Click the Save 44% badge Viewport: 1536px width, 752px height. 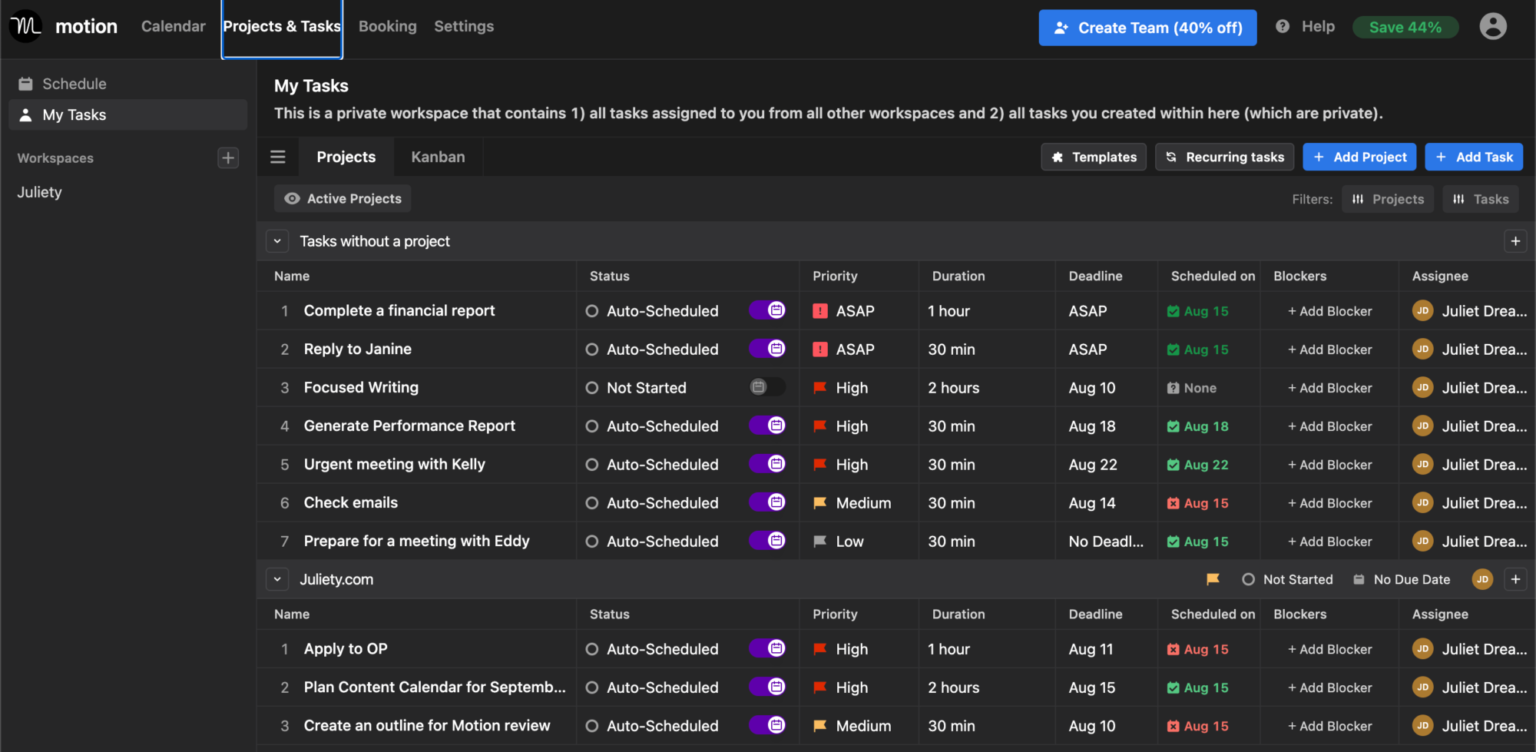pyautogui.click(x=1405, y=27)
